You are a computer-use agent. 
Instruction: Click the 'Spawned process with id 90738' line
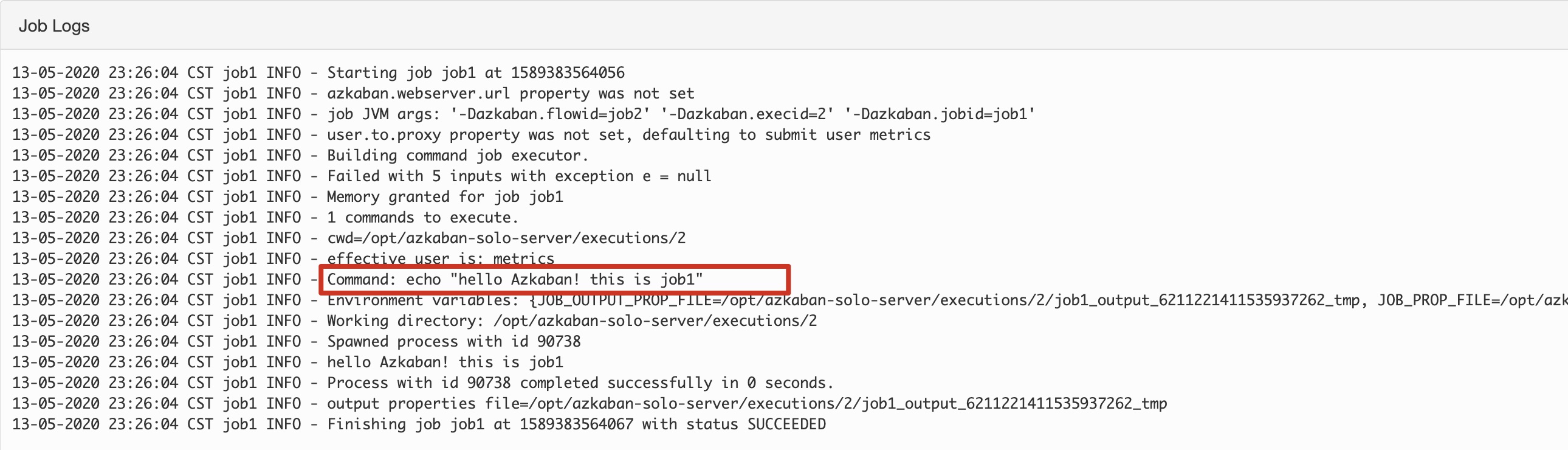(x=297, y=342)
